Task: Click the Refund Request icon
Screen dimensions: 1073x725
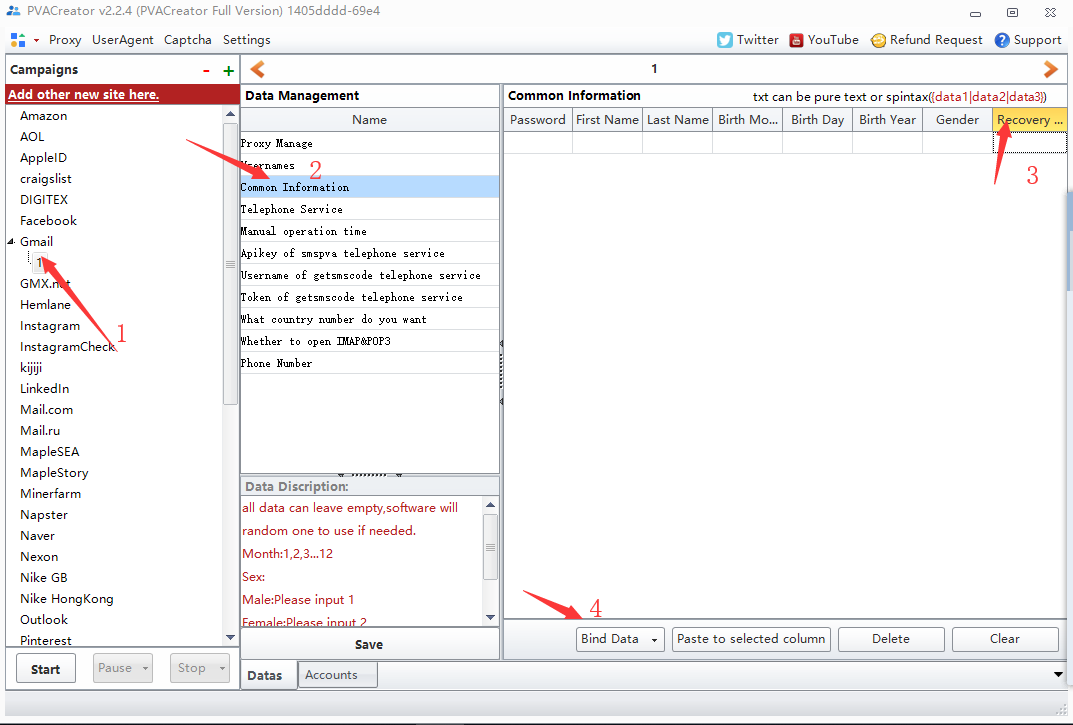Action: coord(878,40)
